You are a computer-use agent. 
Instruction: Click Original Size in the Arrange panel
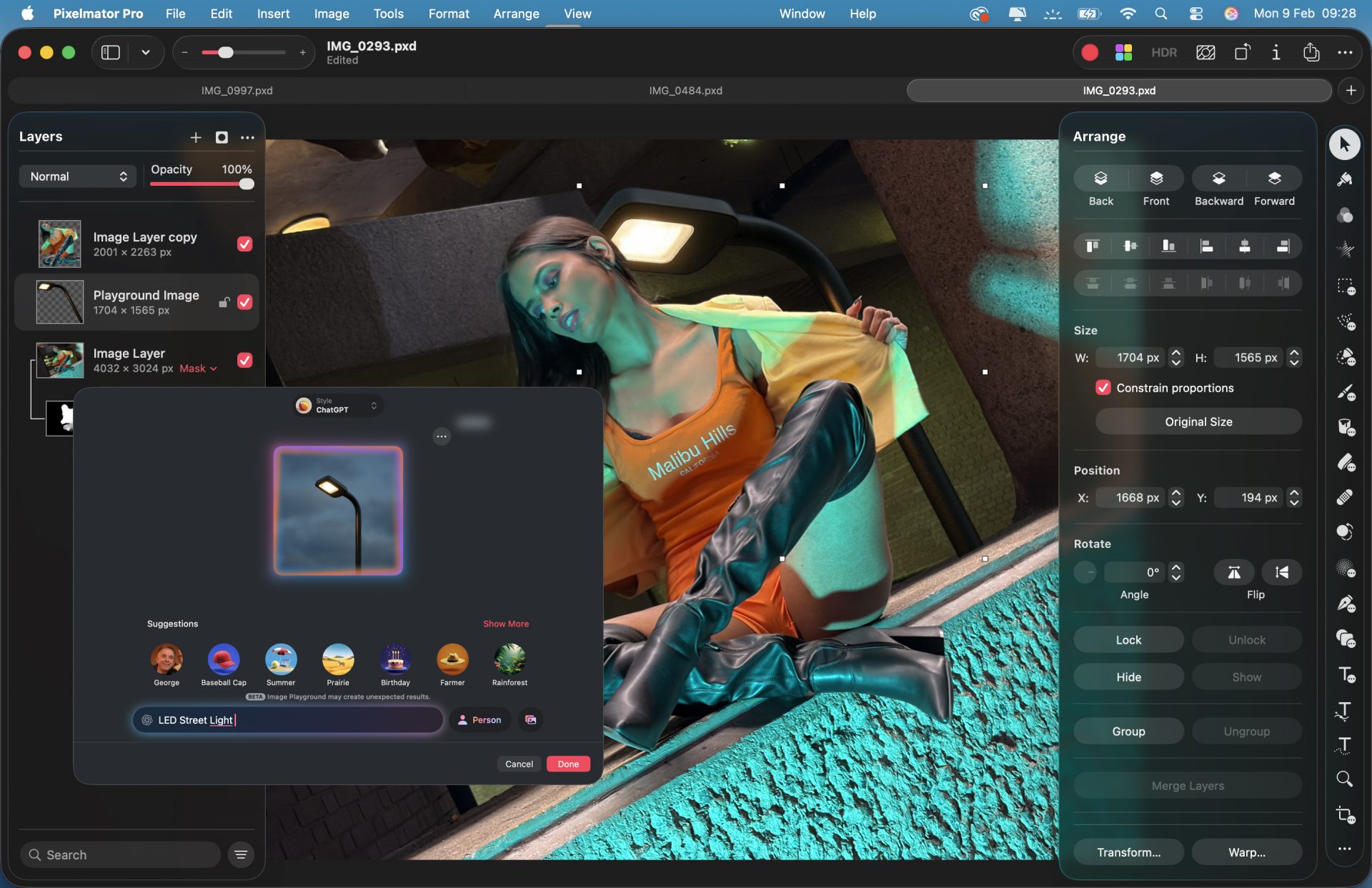tap(1198, 421)
